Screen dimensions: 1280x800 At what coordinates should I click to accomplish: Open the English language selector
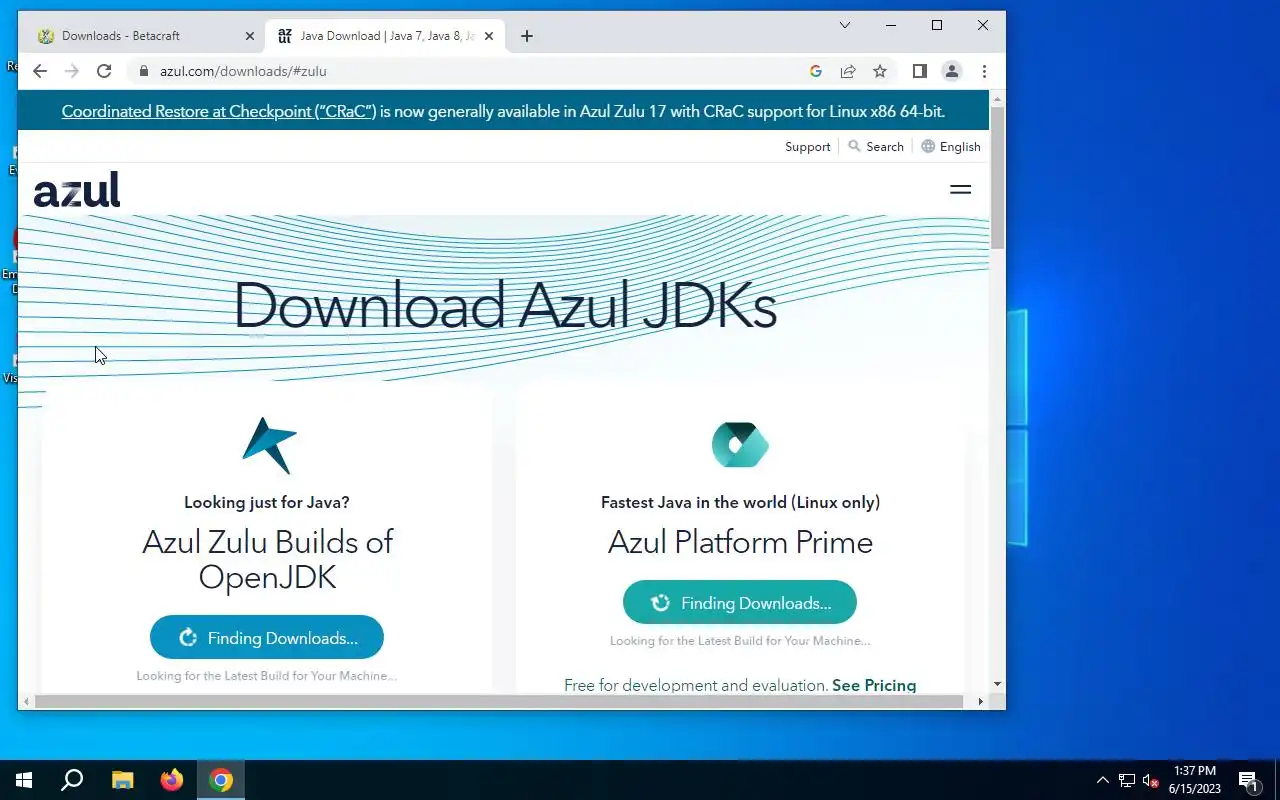click(x=951, y=146)
